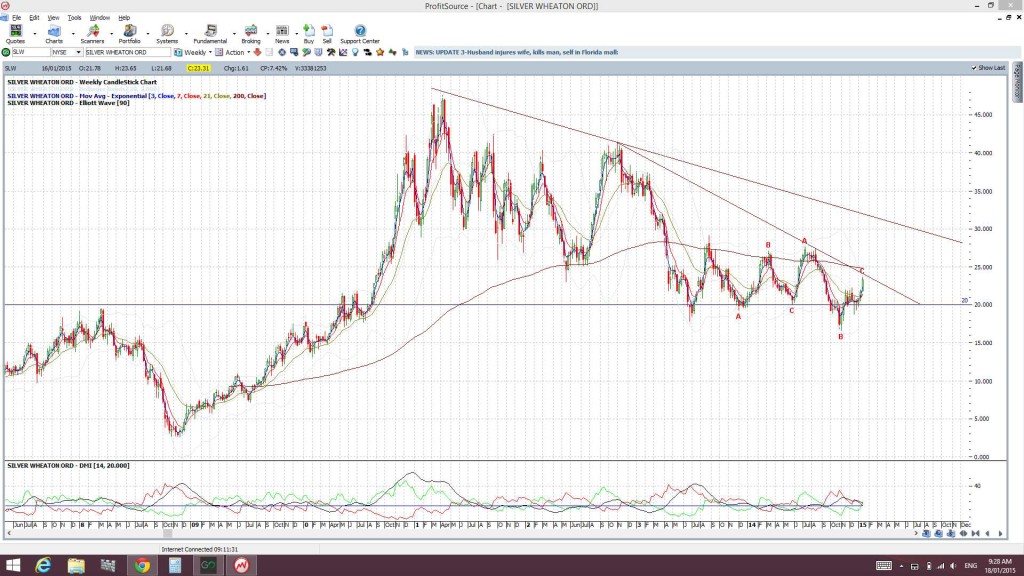Viewport: 1024px width, 576px height.
Task: Open the Help menu
Action: [x=124, y=18]
